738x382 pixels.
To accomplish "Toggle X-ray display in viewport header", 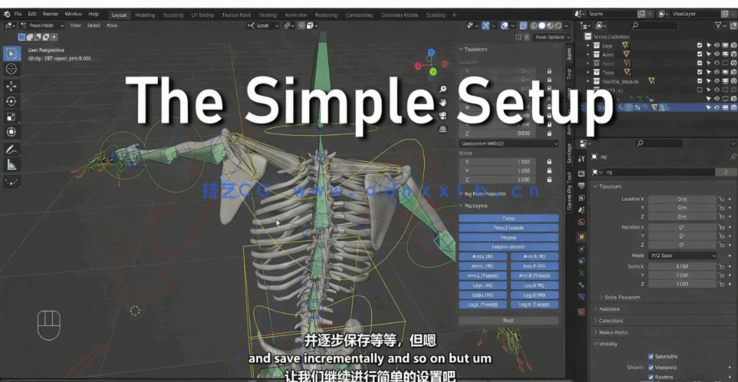I will tap(523, 26).
